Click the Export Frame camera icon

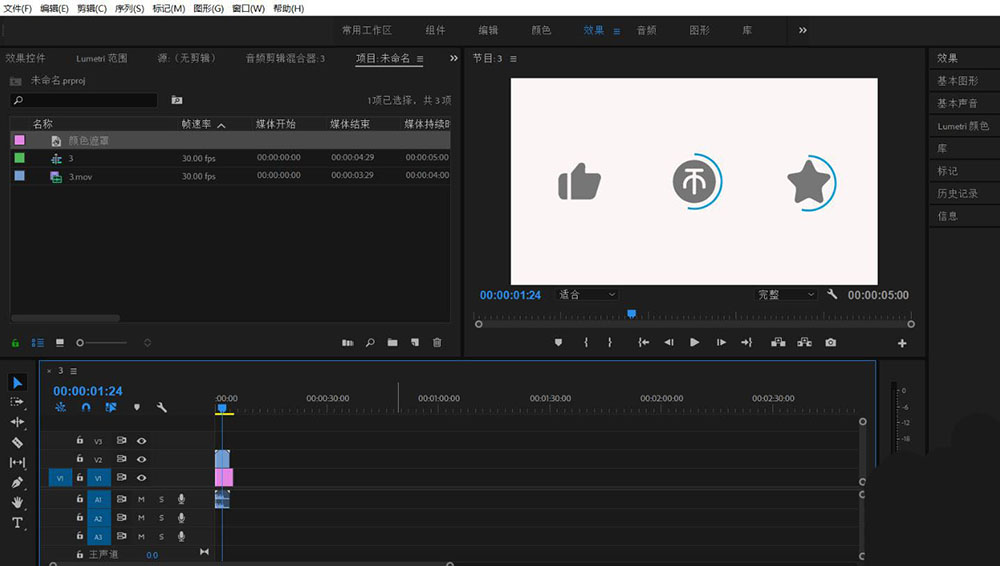tap(830, 343)
